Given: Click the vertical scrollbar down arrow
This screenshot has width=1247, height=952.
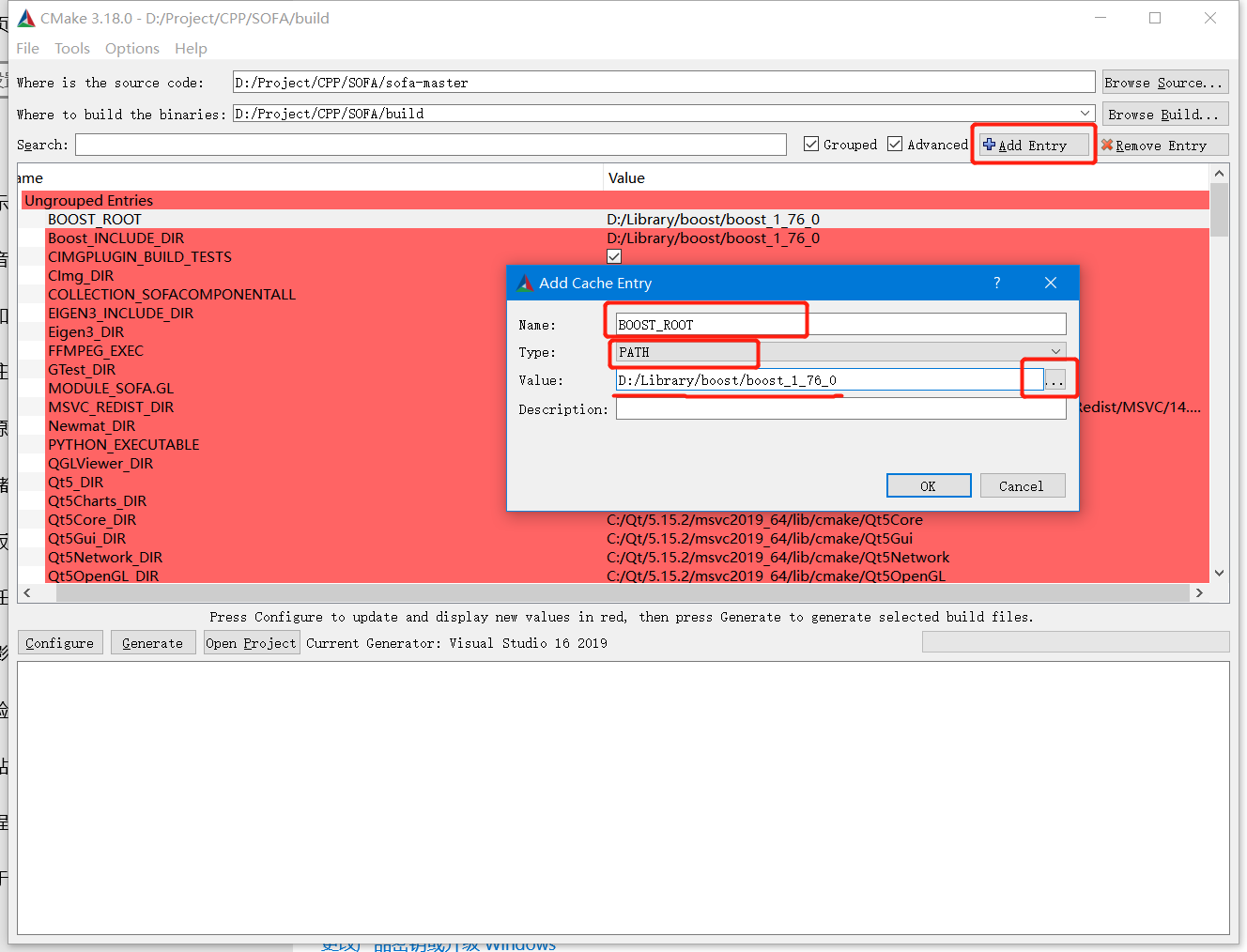Looking at the screenshot, I should click(x=1220, y=573).
